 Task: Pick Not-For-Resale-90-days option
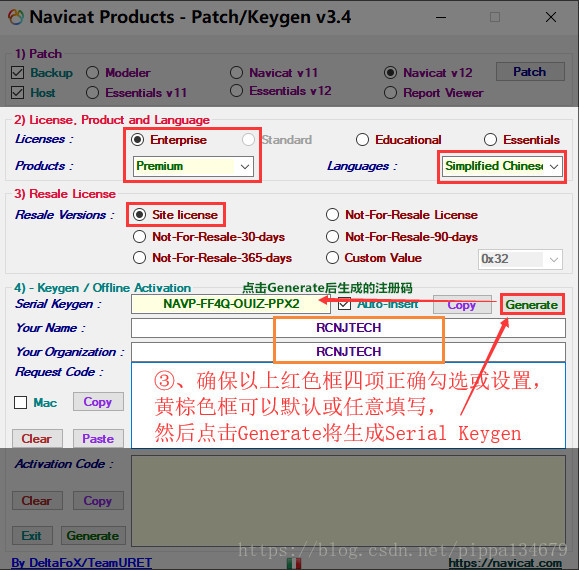pyautogui.click(x=332, y=236)
